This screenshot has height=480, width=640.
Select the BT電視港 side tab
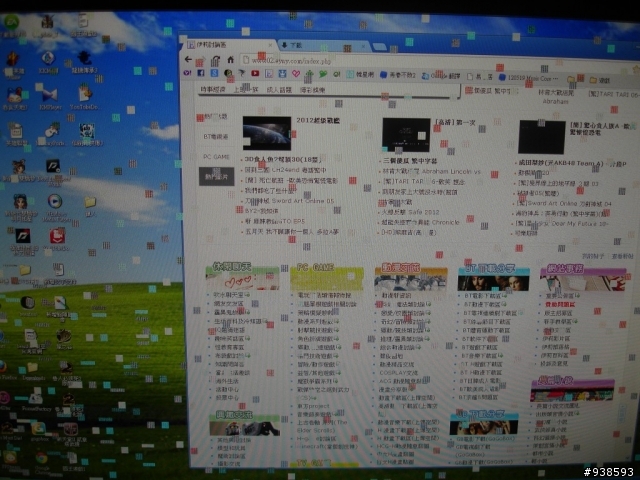[x=216, y=137]
